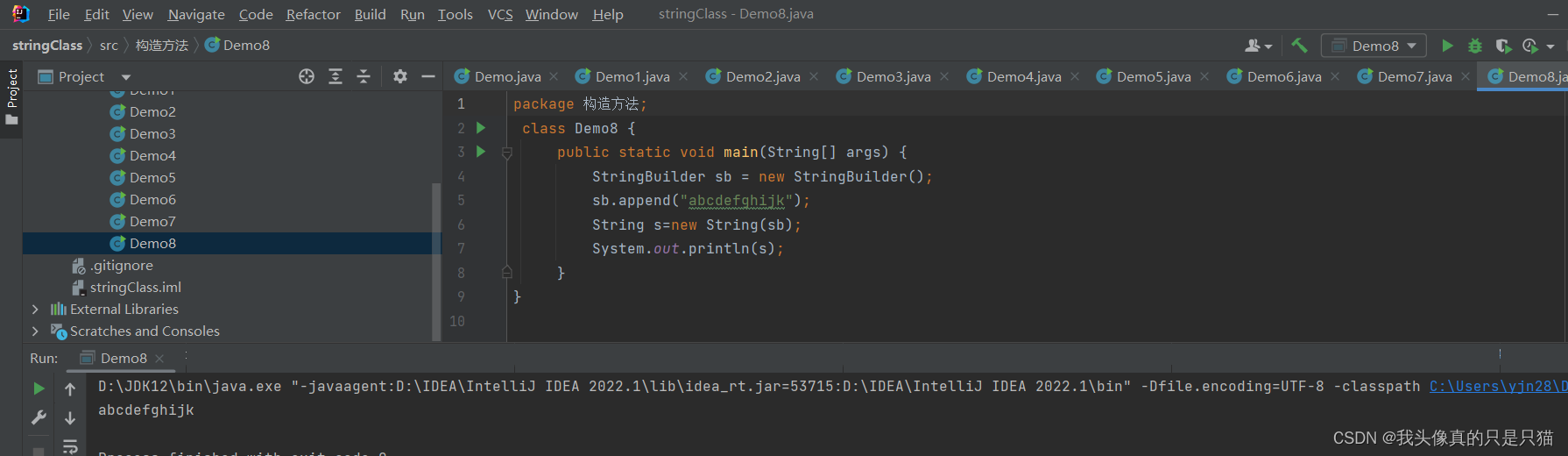Select the Demo8 tab in Run panel
The height and width of the screenshot is (456, 1568).
tap(123, 358)
